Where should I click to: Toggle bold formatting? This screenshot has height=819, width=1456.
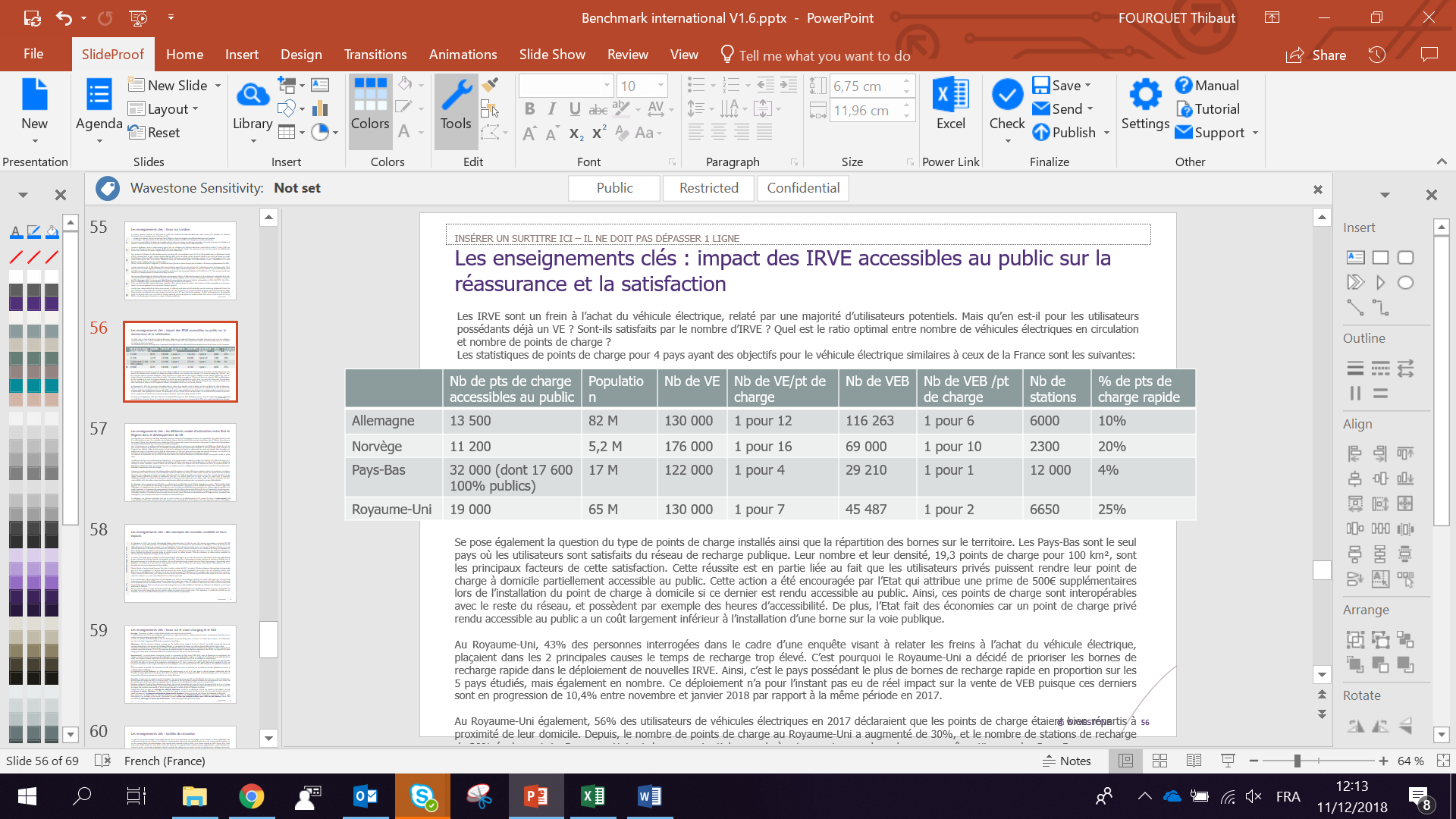tap(529, 109)
